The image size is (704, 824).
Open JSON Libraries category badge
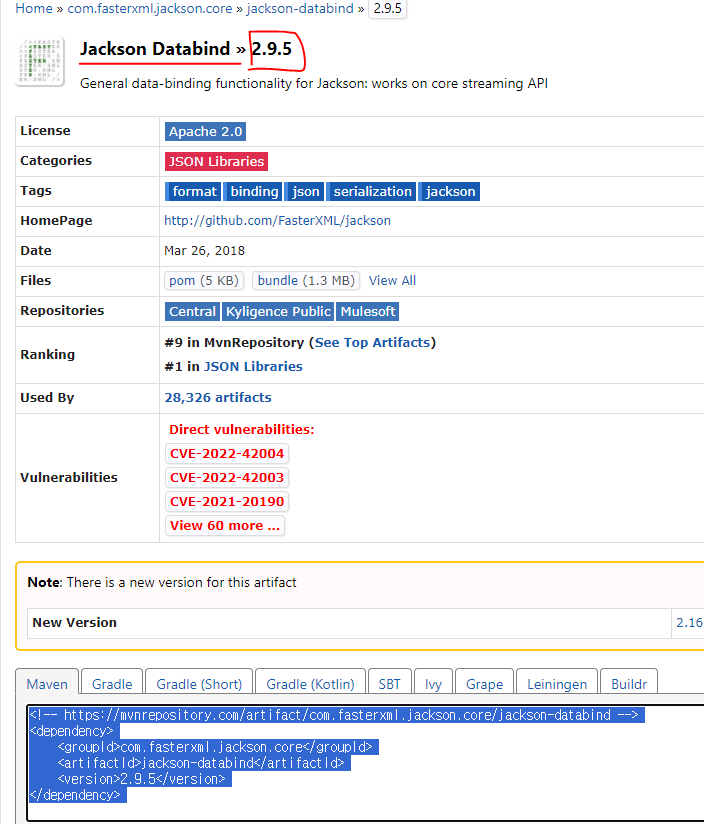coord(216,161)
